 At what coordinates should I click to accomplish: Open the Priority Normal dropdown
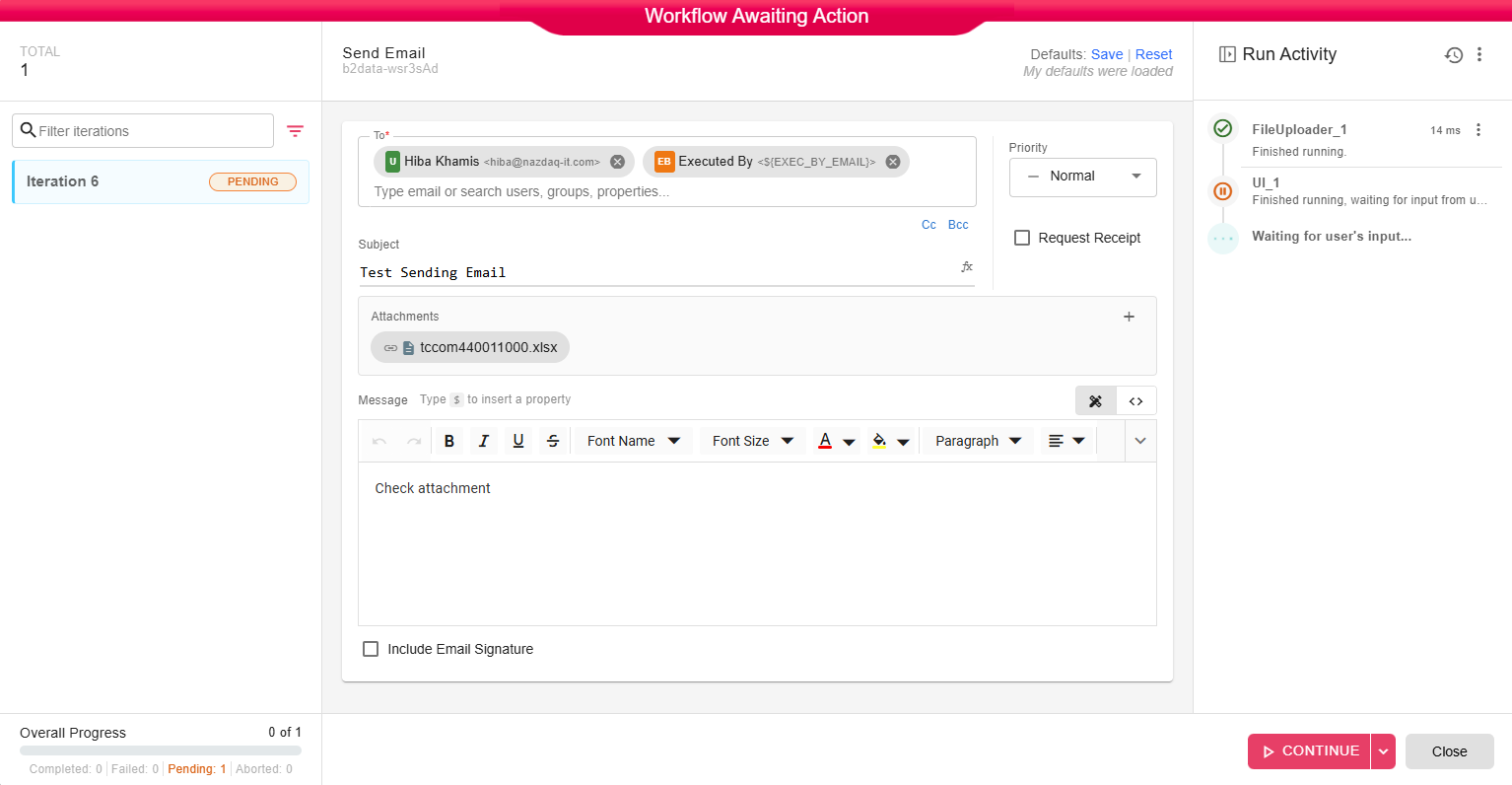coord(1082,177)
